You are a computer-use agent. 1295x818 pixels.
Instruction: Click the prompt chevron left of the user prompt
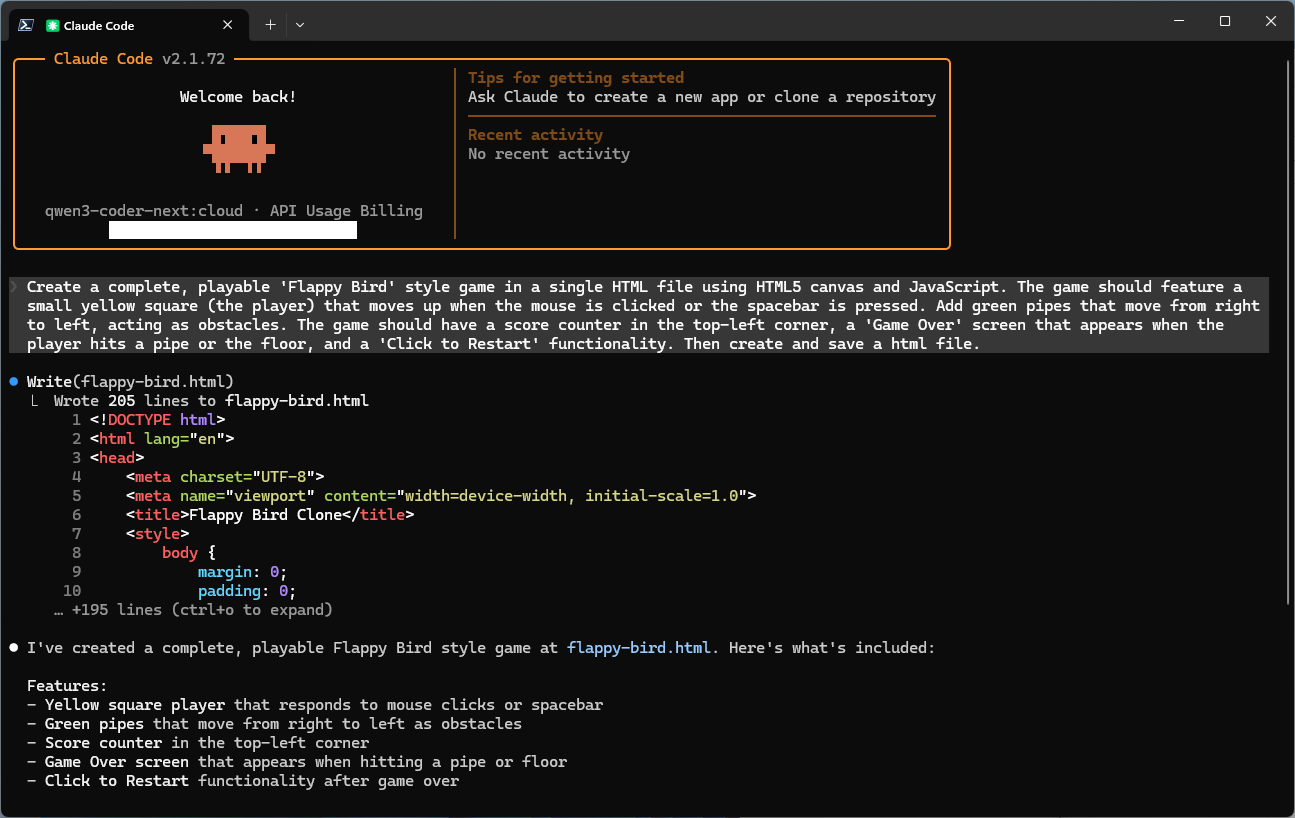point(15,286)
